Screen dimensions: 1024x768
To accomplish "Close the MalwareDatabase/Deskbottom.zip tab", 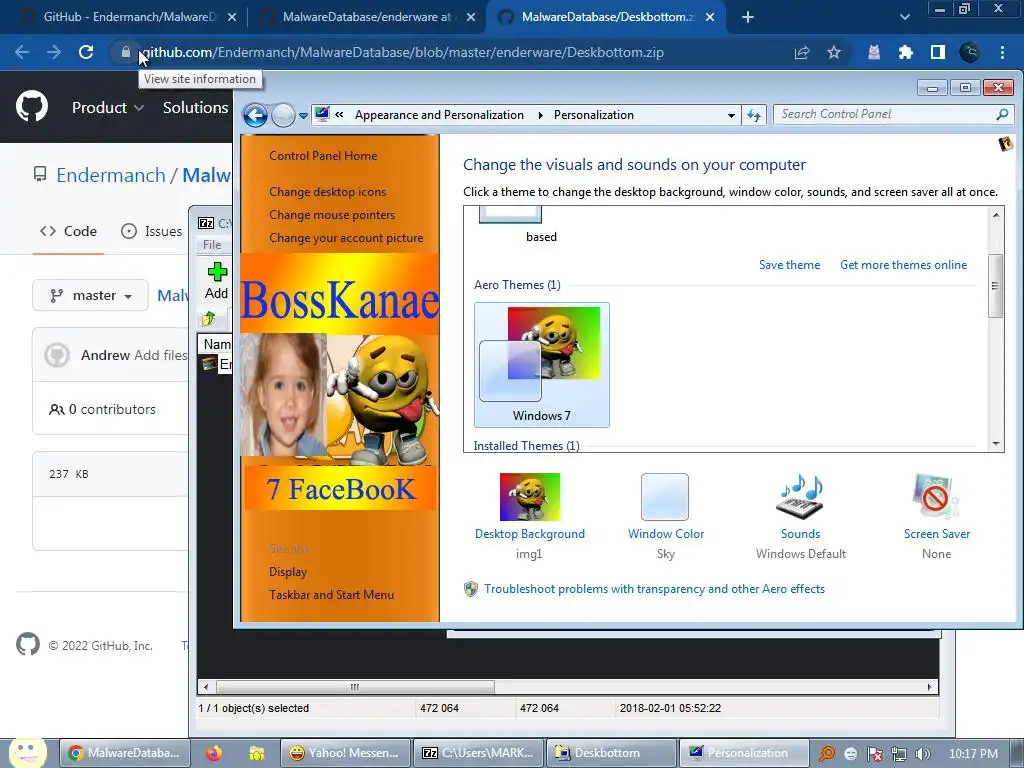I will [710, 17].
